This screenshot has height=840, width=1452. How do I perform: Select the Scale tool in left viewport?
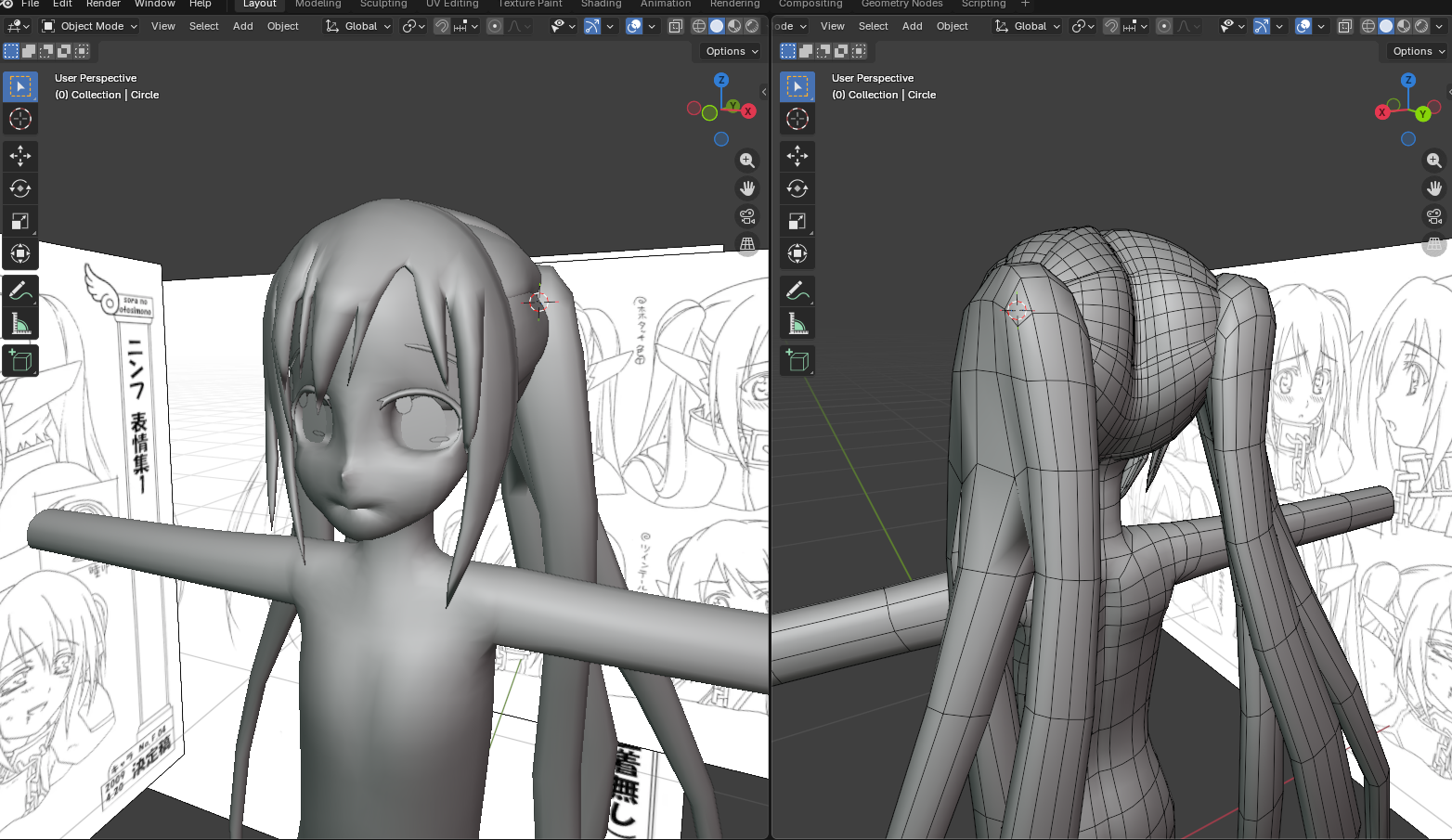[x=19, y=221]
